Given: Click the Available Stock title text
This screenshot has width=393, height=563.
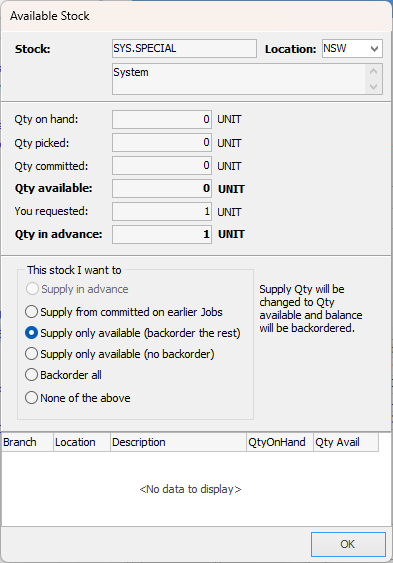Looking at the screenshot, I should pyautogui.click(x=50, y=16).
